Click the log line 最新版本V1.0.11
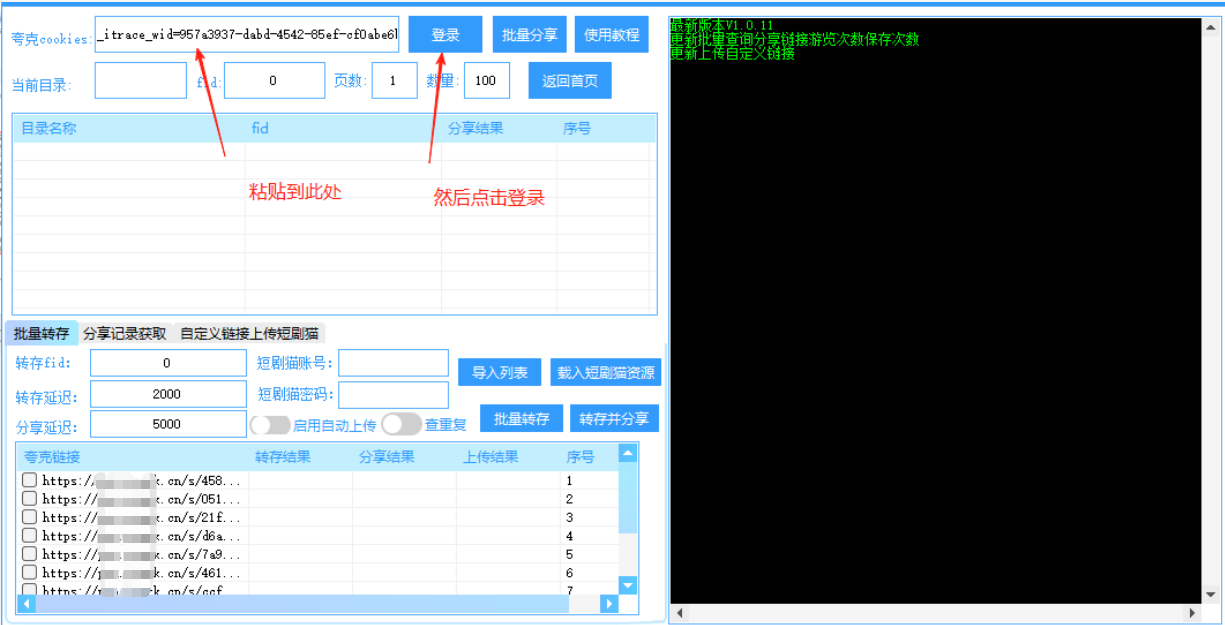Screen dimensions: 1225x625 tap(722, 25)
